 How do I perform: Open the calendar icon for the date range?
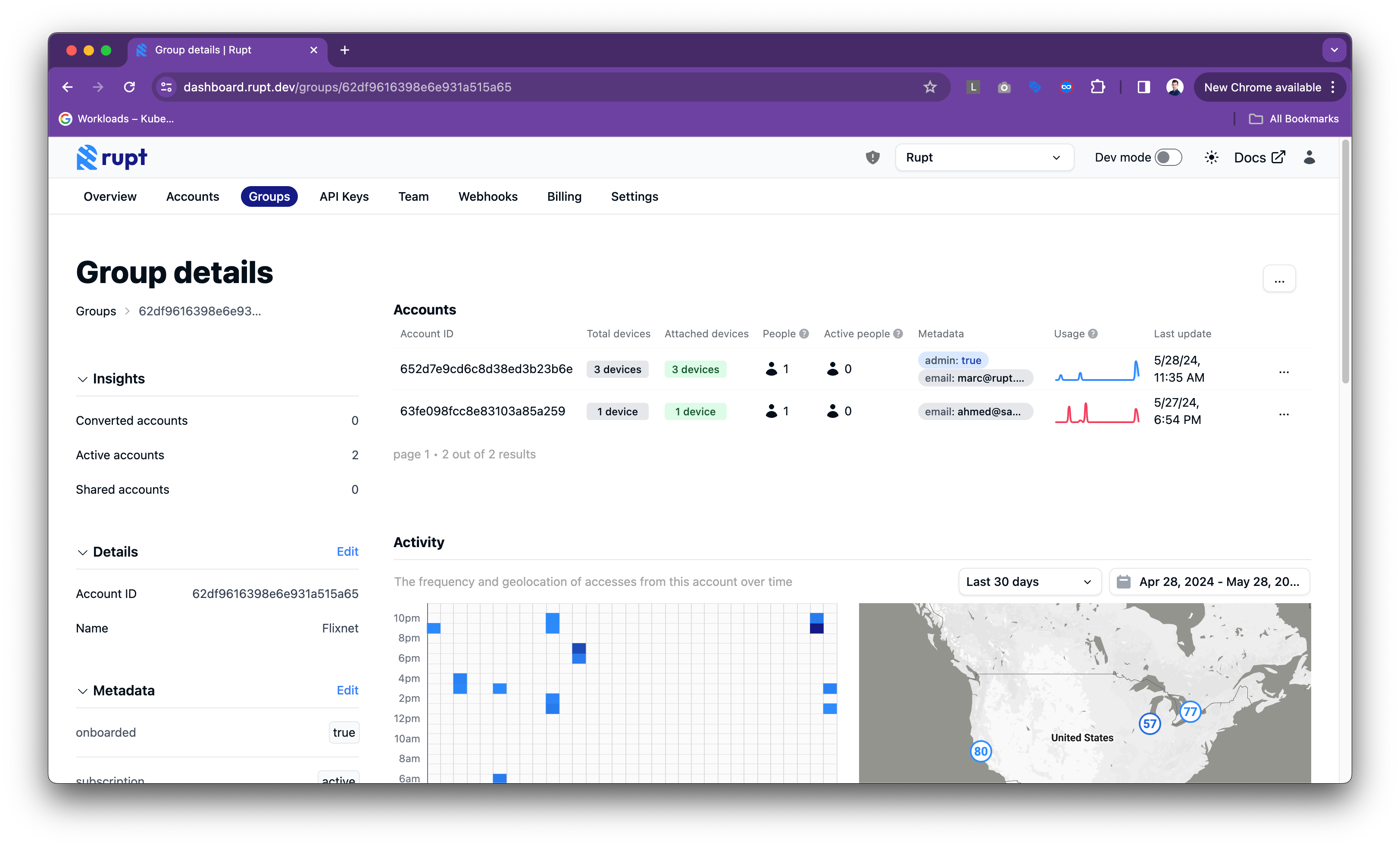pos(1123,582)
